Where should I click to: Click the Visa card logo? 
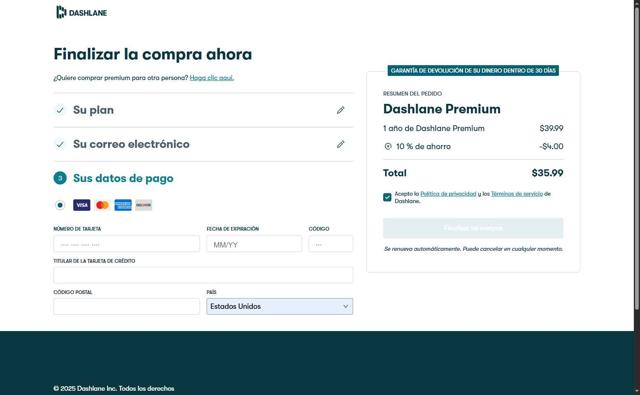pos(82,205)
